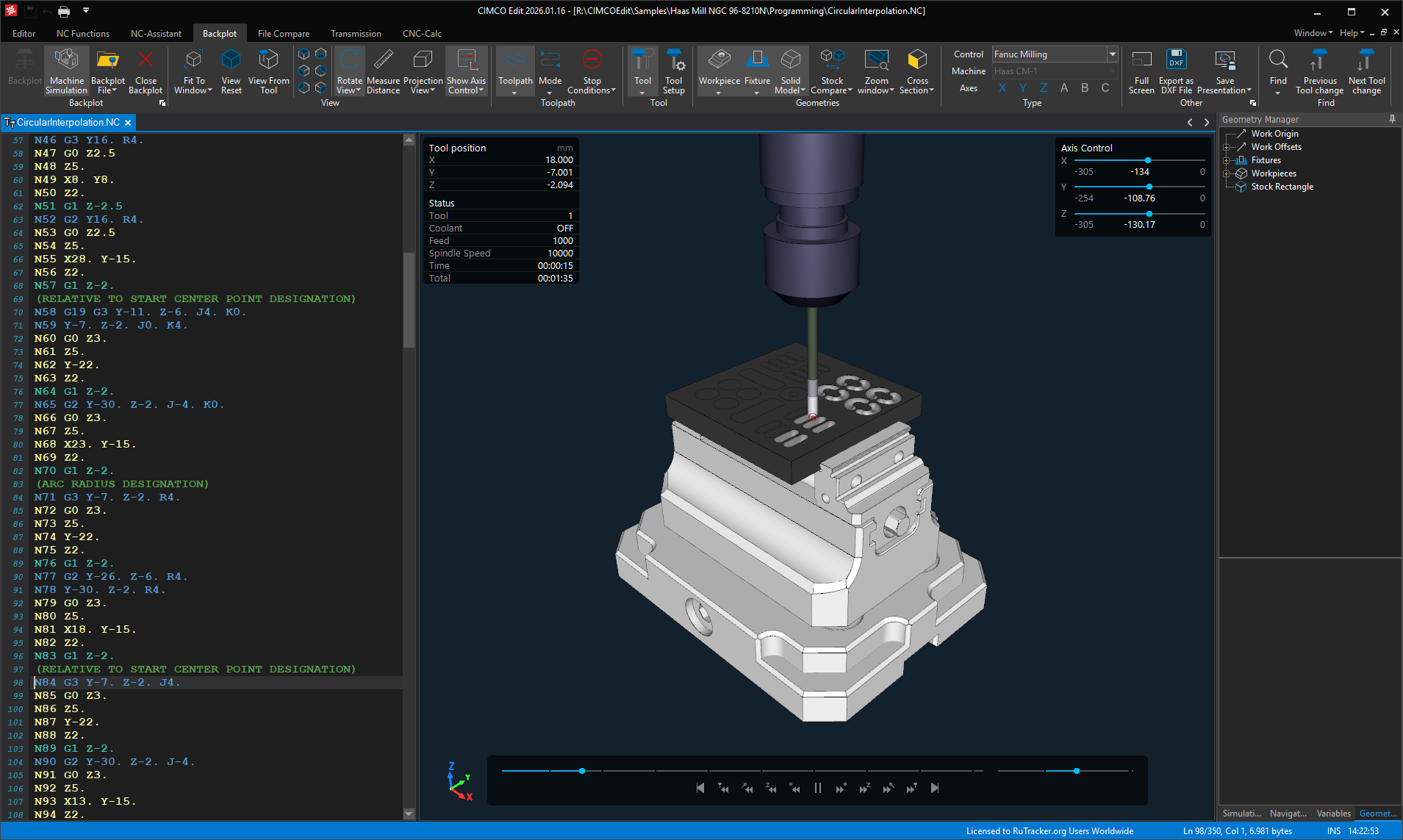This screenshot has width=1403, height=840.
Task: Toggle the Y axis type
Action: (1023, 88)
